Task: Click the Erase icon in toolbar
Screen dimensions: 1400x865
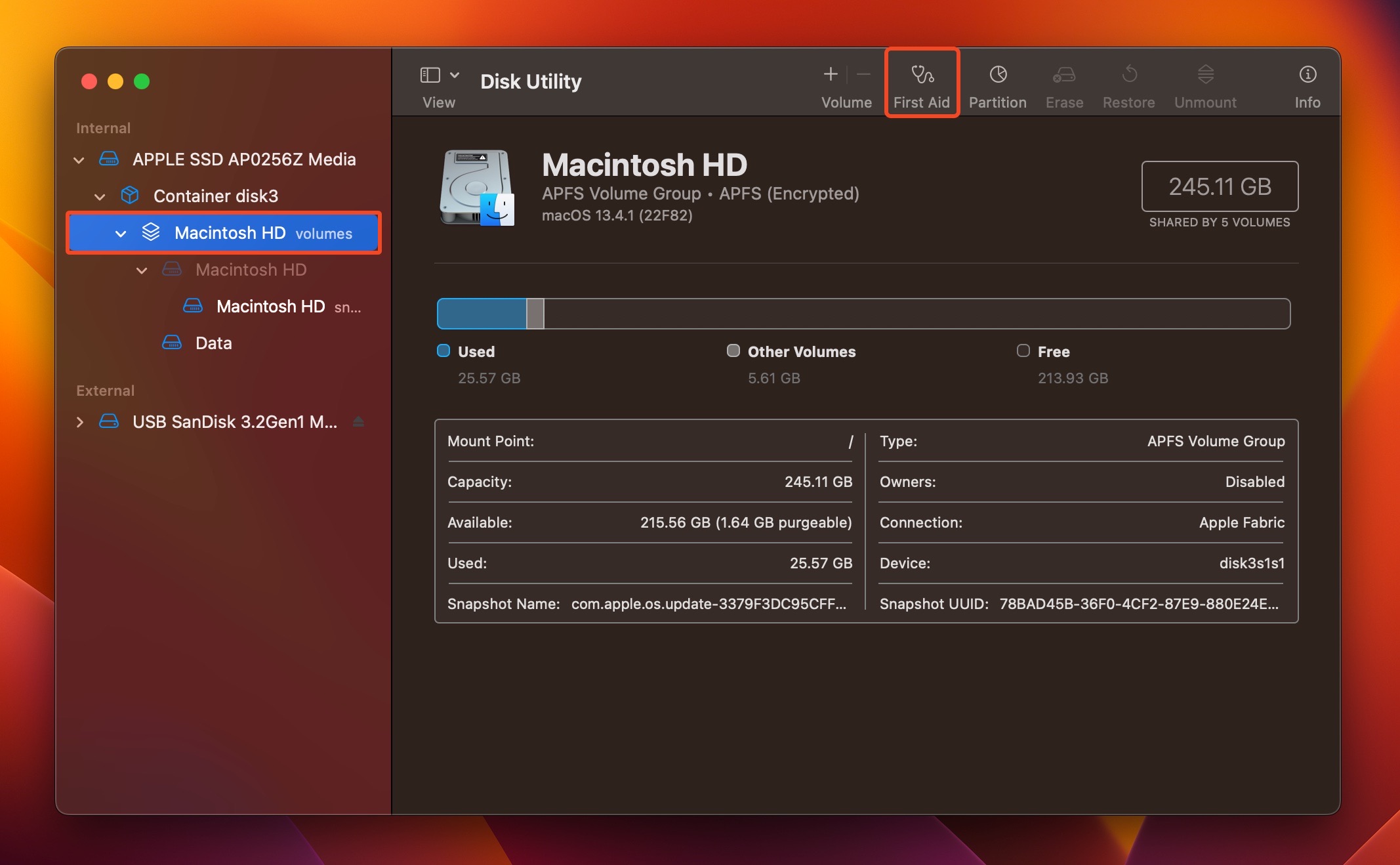Action: (x=1063, y=76)
